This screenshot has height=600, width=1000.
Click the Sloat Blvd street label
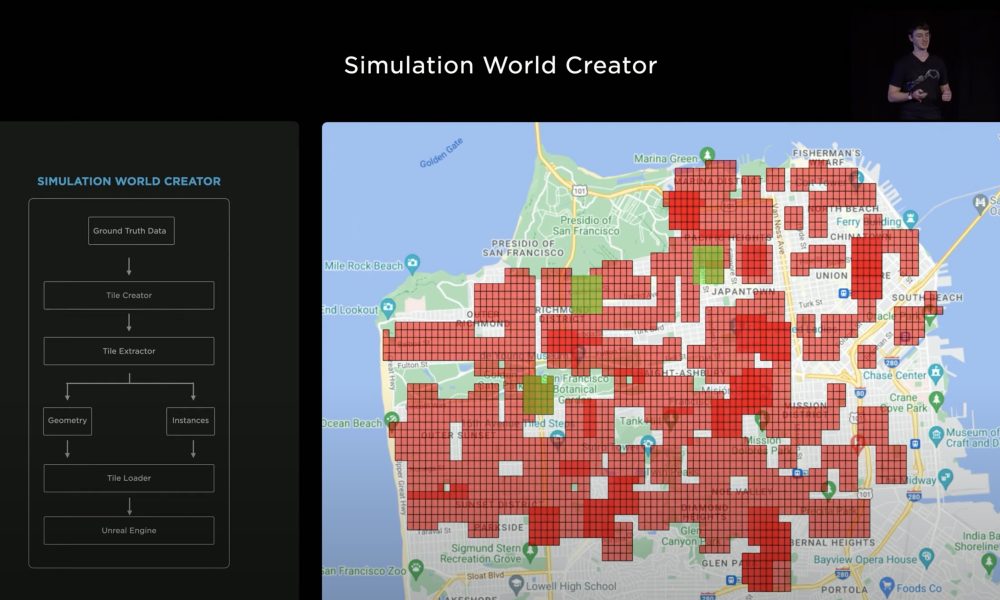pyautogui.click(x=485, y=576)
